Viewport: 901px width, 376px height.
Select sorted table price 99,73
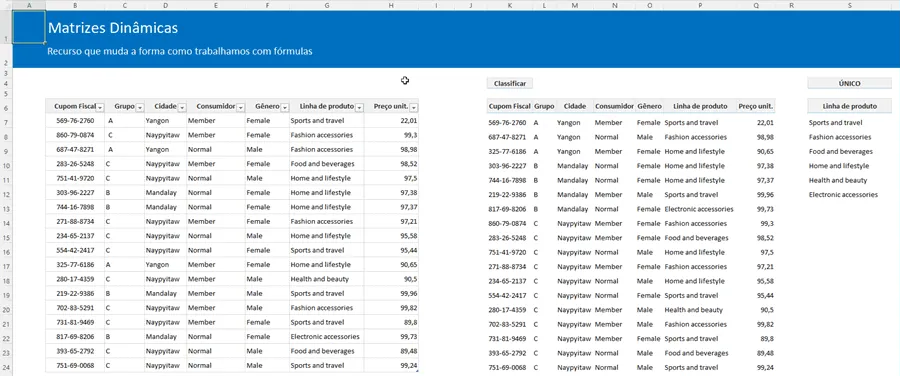coord(756,209)
